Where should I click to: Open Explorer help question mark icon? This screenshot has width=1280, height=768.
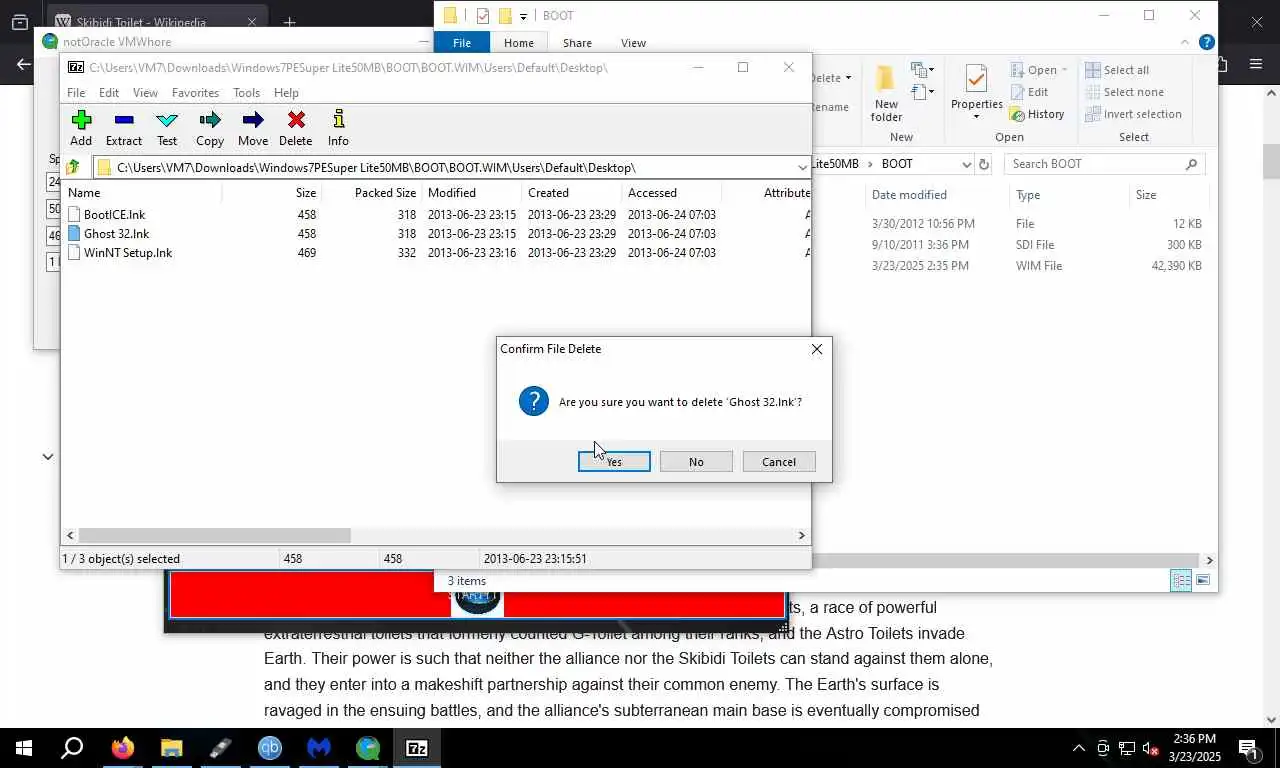(1207, 43)
